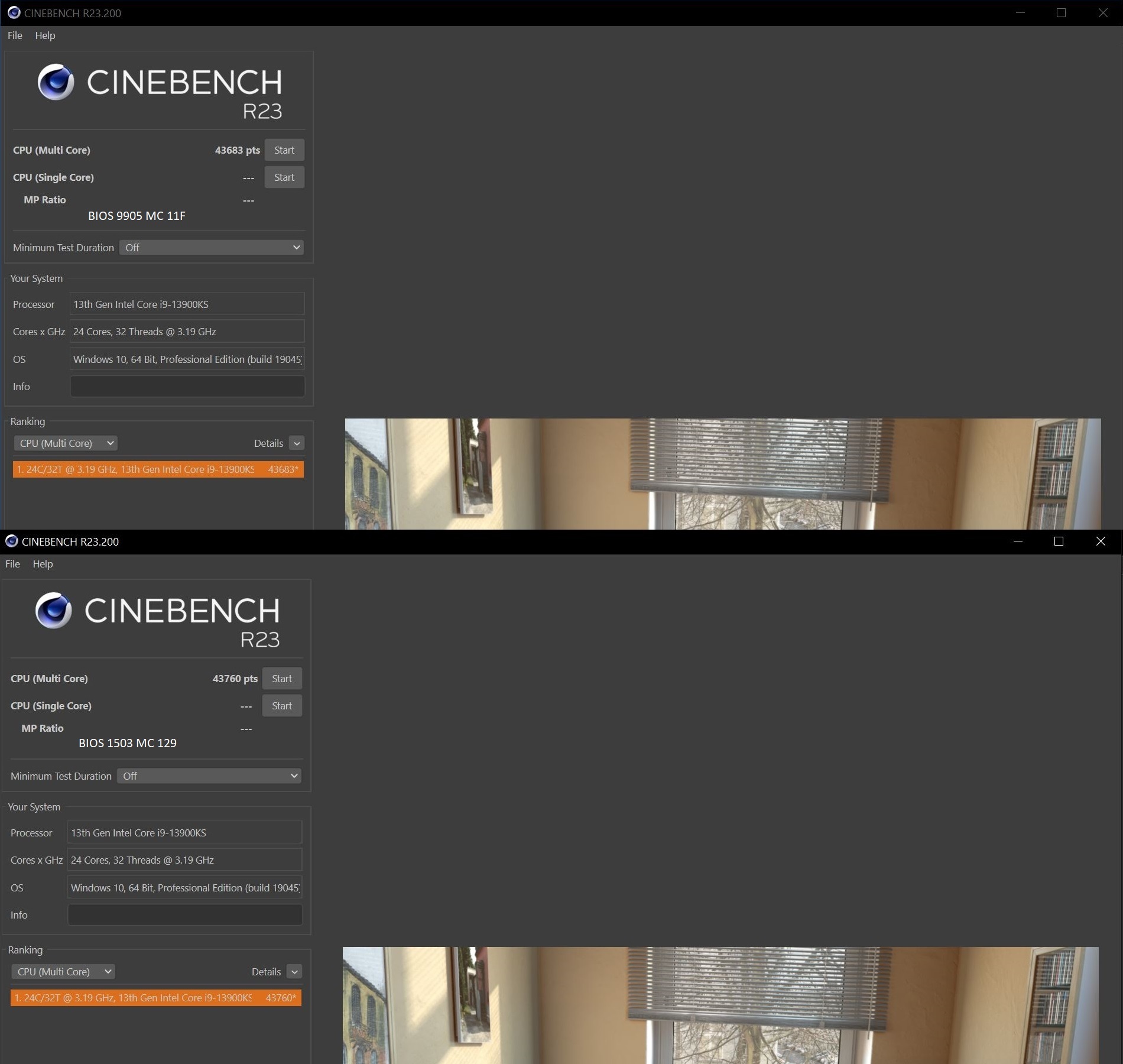Open Help menu in top Cinebench window
Viewport: 1123px width, 1064px height.
(x=45, y=35)
